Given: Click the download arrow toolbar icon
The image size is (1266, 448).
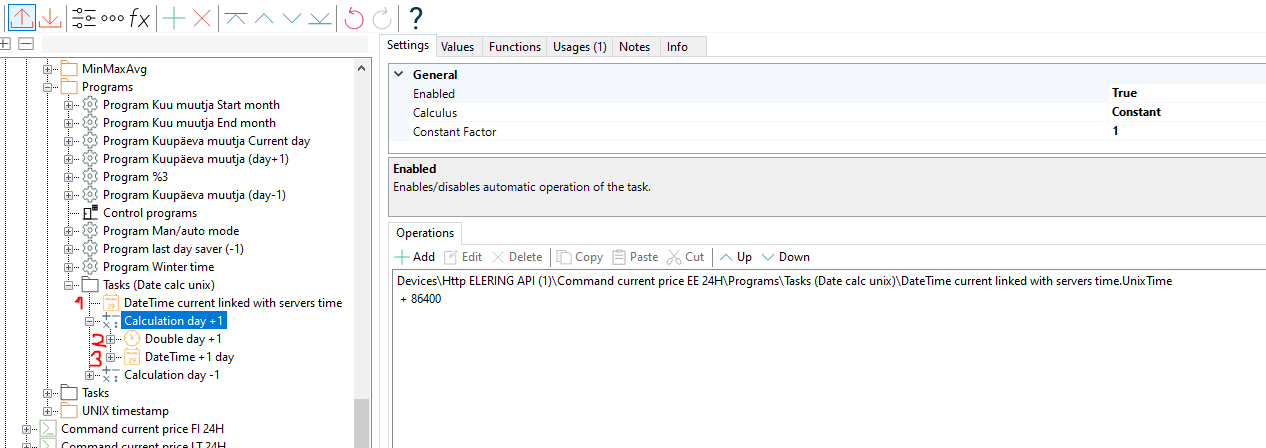Looking at the screenshot, I should (x=50, y=17).
